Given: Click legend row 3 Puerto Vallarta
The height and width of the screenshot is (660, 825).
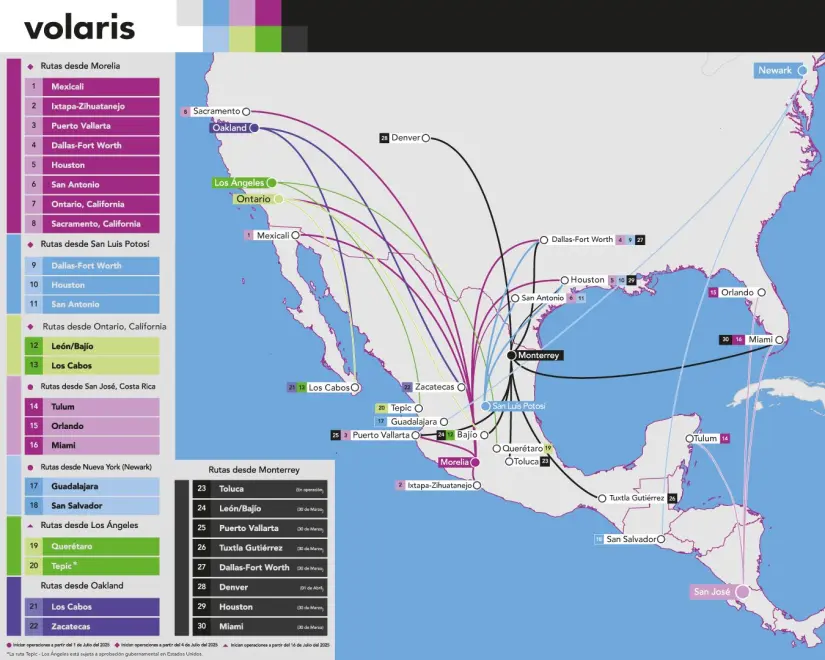Looking at the screenshot, I should point(92,126).
